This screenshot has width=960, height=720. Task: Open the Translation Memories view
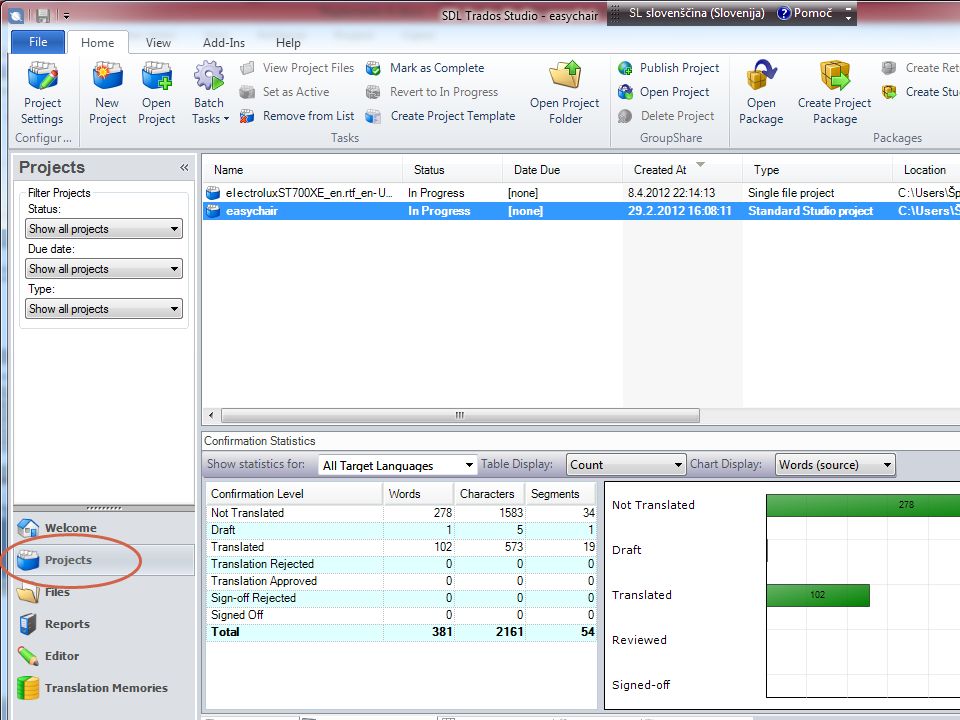pos(104,688)
